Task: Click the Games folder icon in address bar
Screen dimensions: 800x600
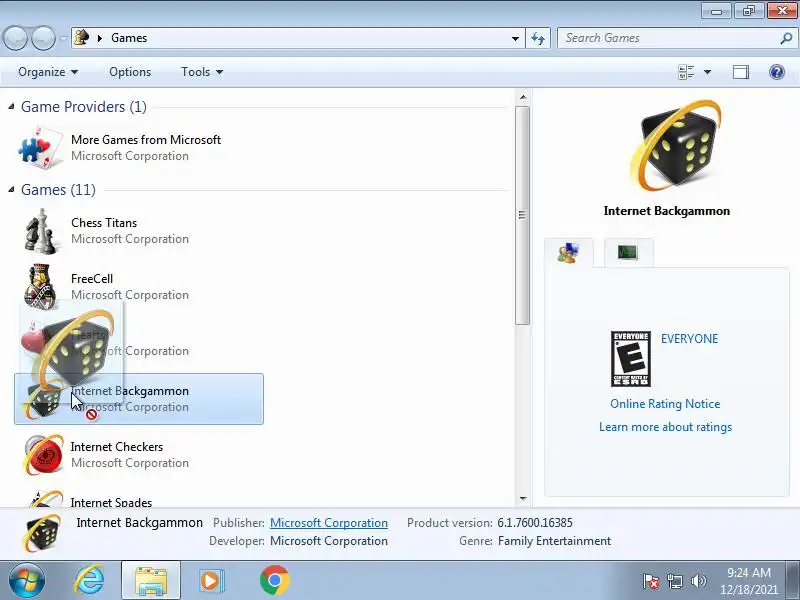Action: point(82,37)
